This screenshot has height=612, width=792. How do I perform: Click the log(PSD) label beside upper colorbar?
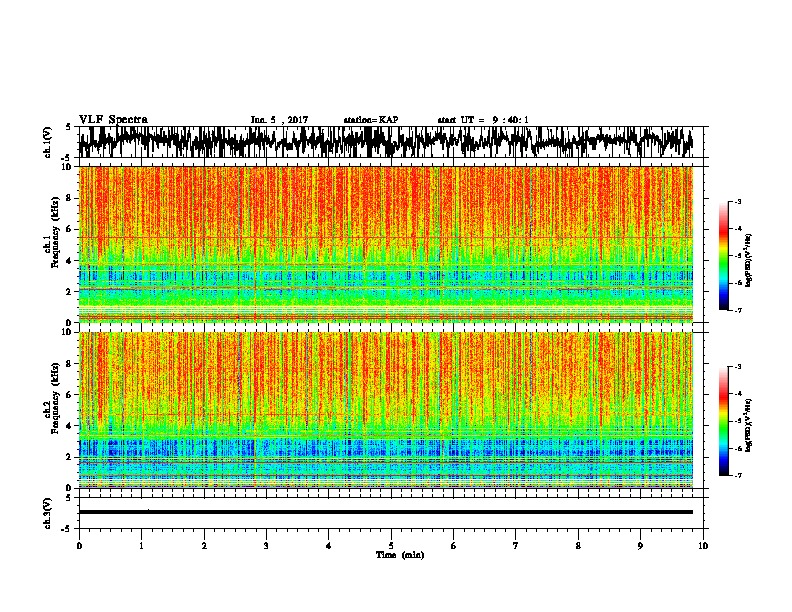pyautogui.click(x=749, y=261)
